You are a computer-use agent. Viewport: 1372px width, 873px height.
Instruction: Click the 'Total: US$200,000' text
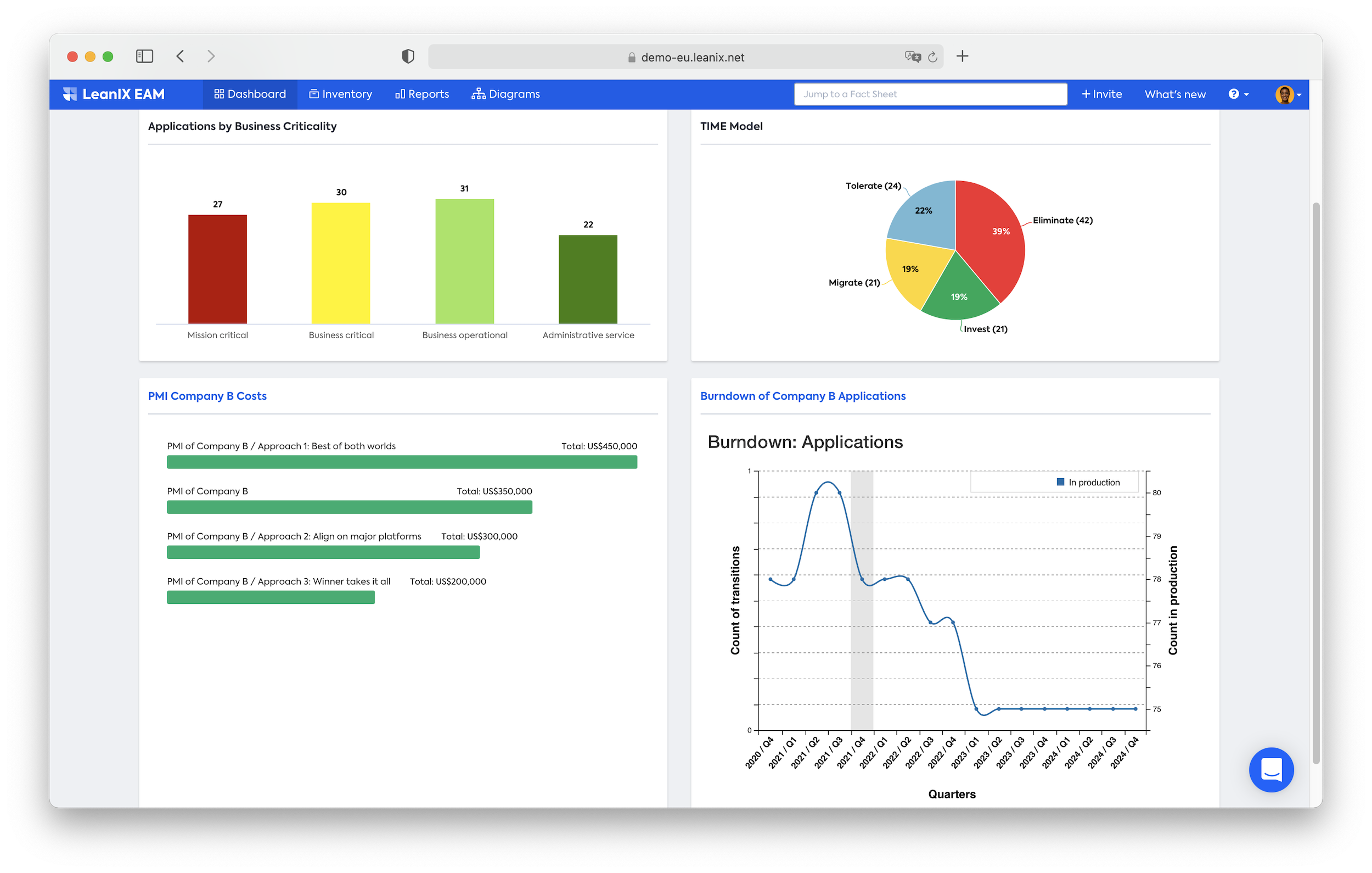point(448,581)
